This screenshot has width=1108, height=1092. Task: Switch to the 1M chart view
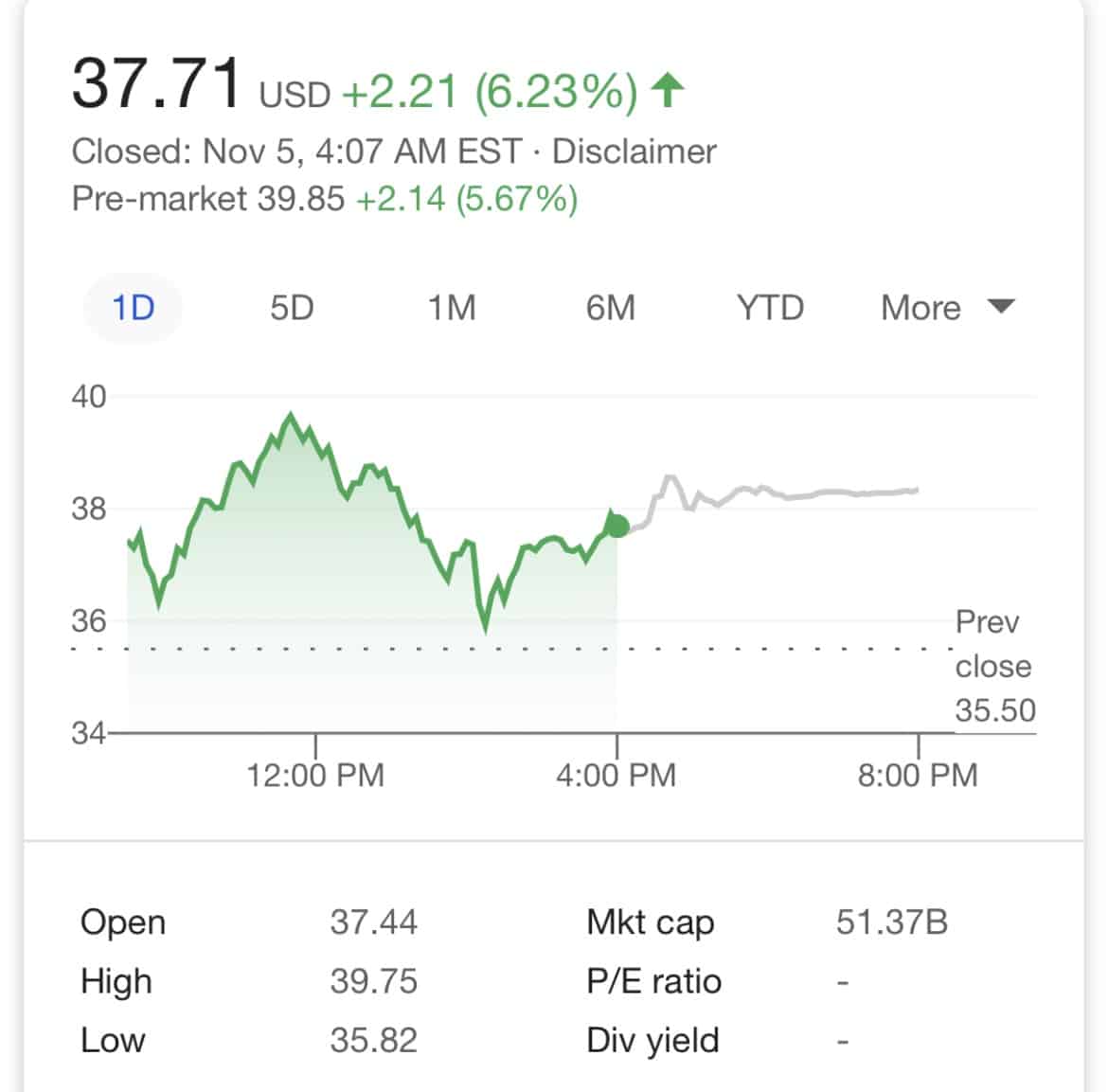tap(452, 307)
